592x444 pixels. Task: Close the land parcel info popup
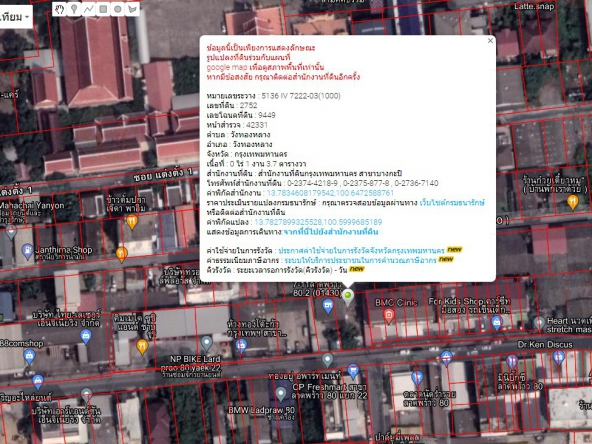coord(490,41)
